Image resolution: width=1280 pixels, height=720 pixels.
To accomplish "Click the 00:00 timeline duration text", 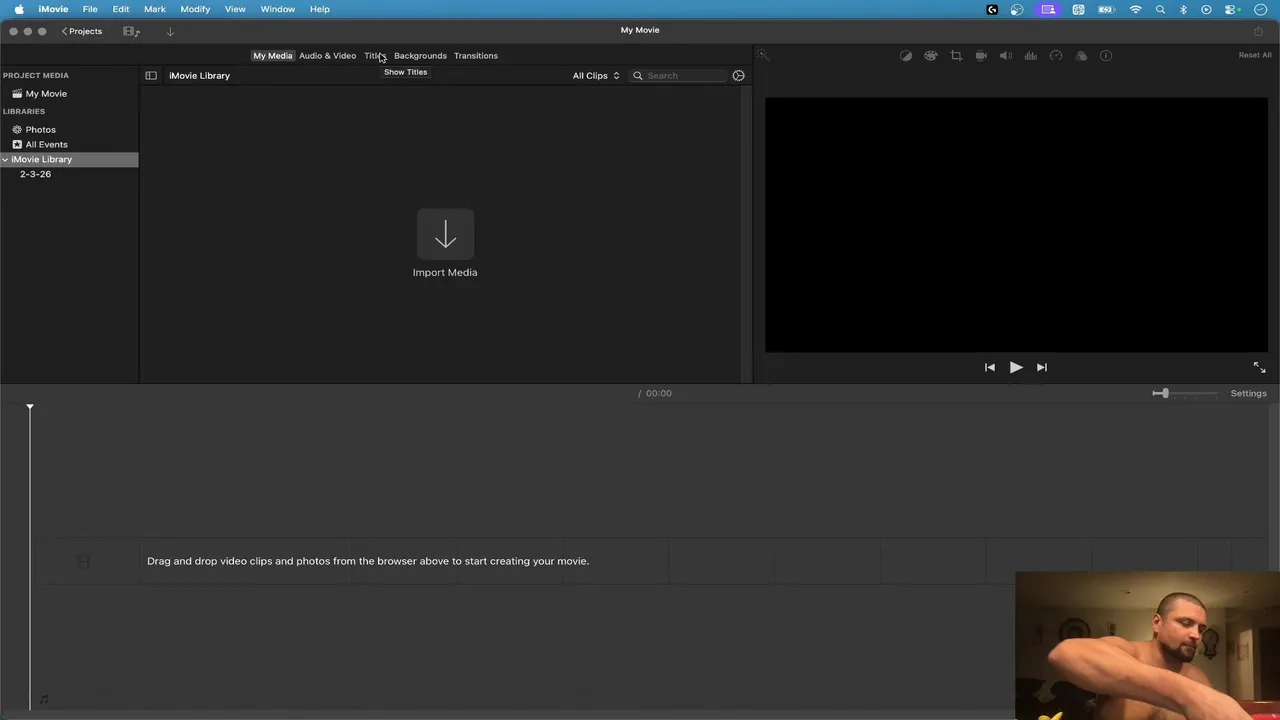I will pyautogui.click(x=659, y=393).
